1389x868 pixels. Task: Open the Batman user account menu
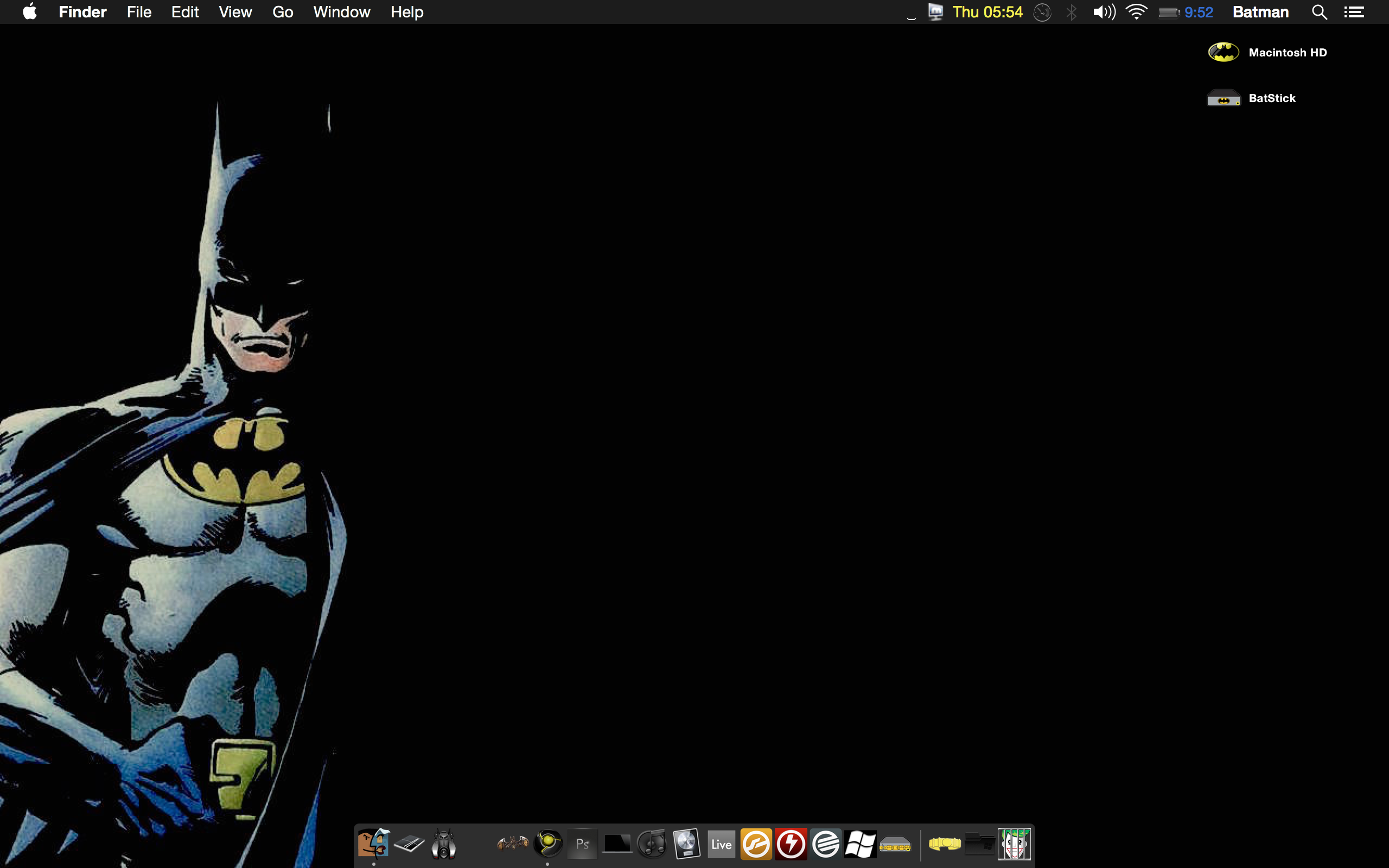point(1260,12)
